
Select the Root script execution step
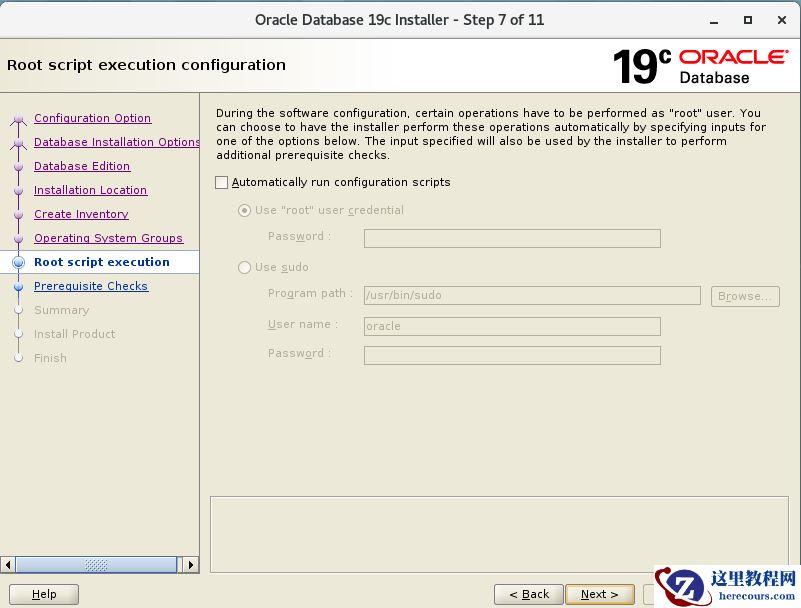102,262
